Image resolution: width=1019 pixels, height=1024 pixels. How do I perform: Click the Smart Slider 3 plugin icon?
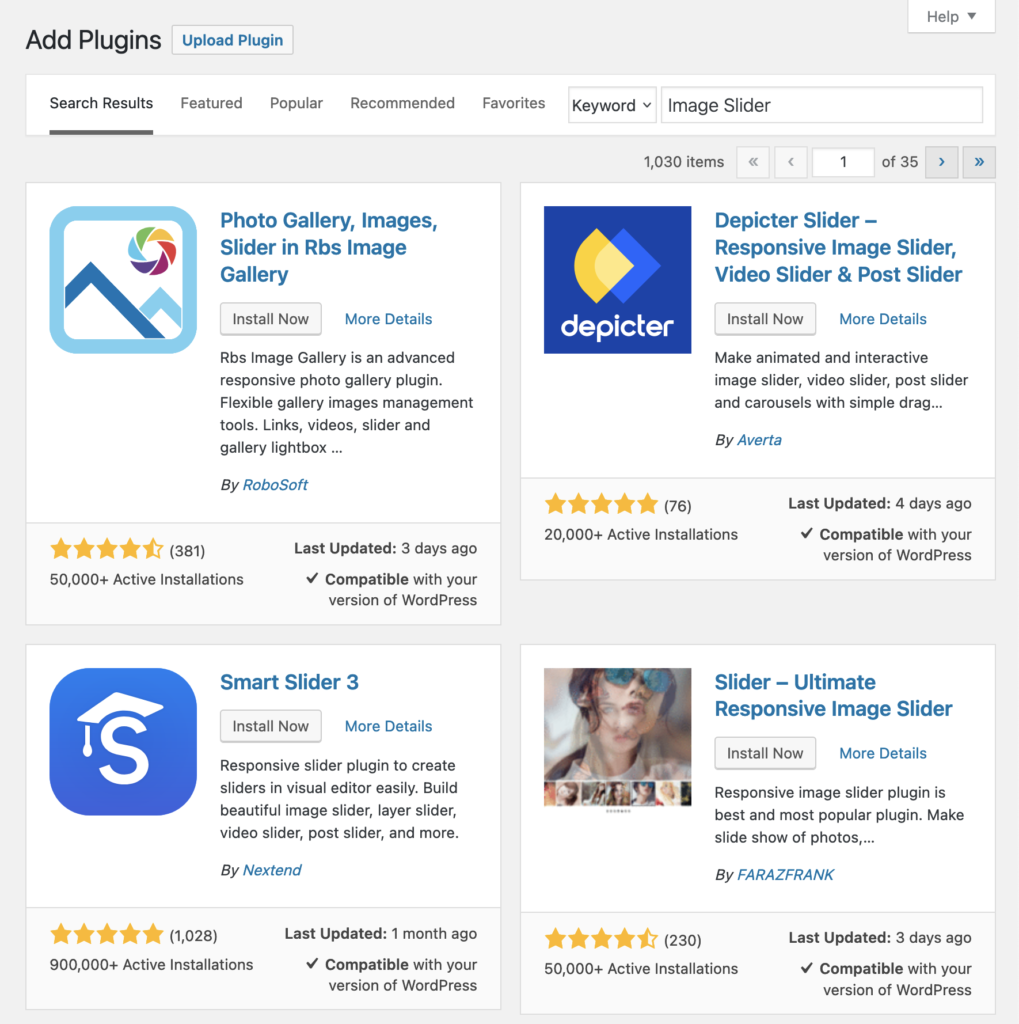coord(123,741)
